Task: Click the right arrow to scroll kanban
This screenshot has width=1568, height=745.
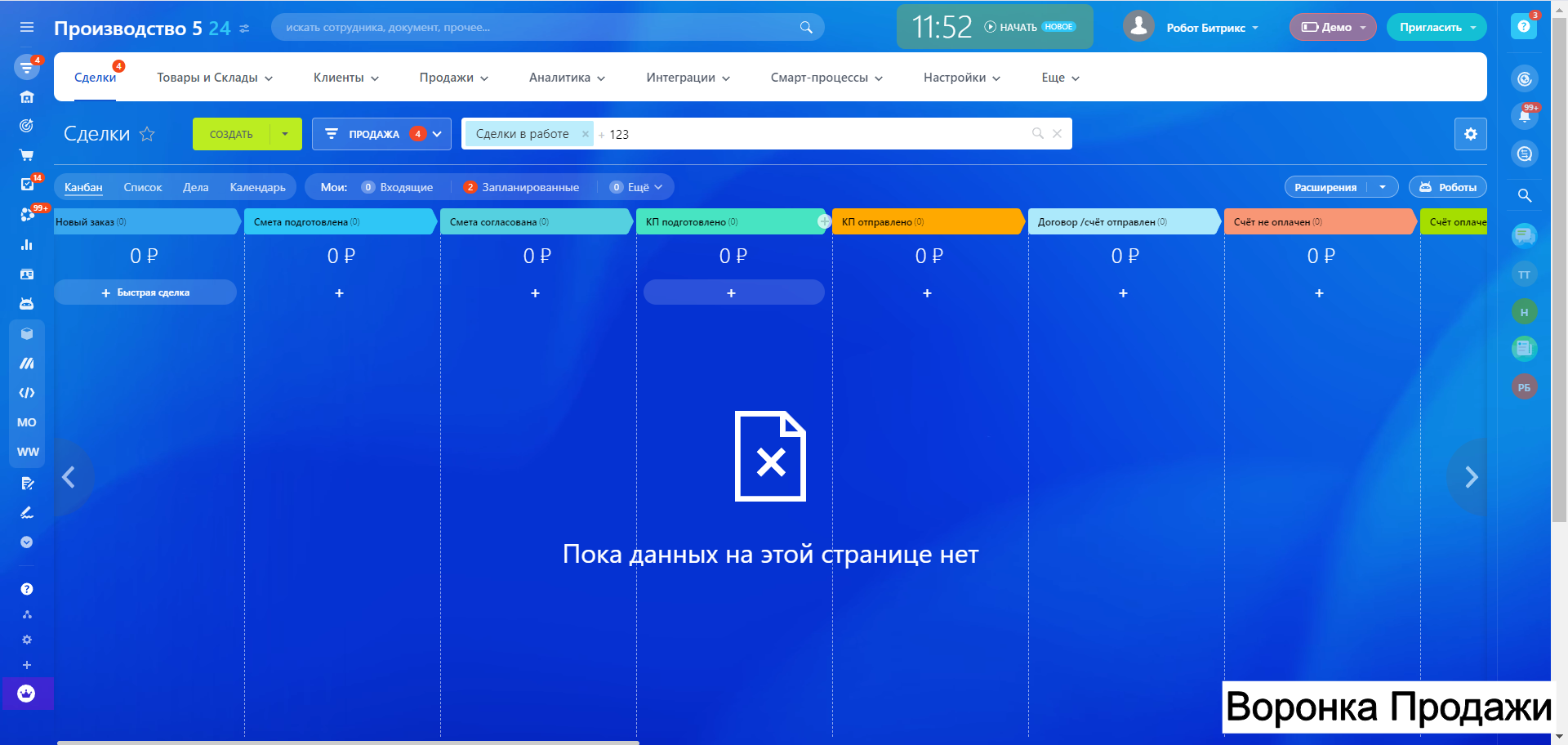Action: coord(1471,477)
